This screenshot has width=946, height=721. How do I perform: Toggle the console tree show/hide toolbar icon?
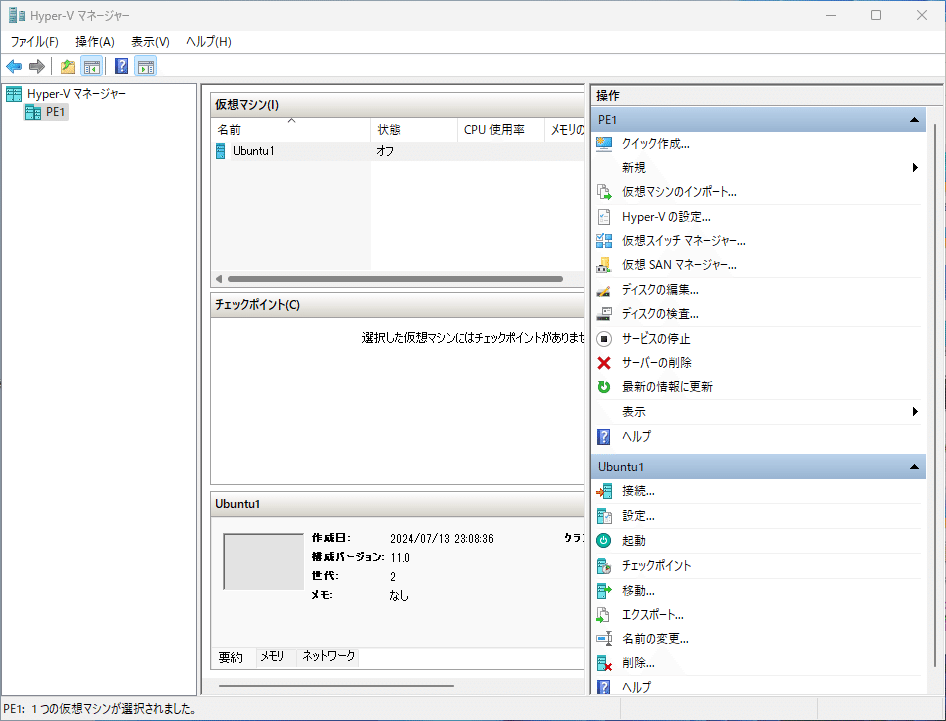pos(92,66)
